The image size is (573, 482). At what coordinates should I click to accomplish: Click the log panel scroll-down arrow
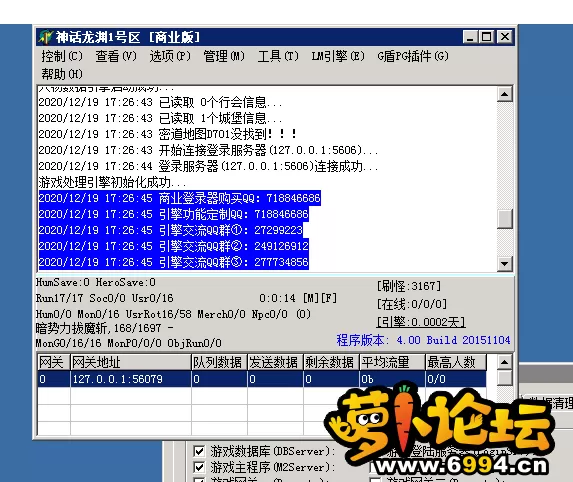point(505,263)
